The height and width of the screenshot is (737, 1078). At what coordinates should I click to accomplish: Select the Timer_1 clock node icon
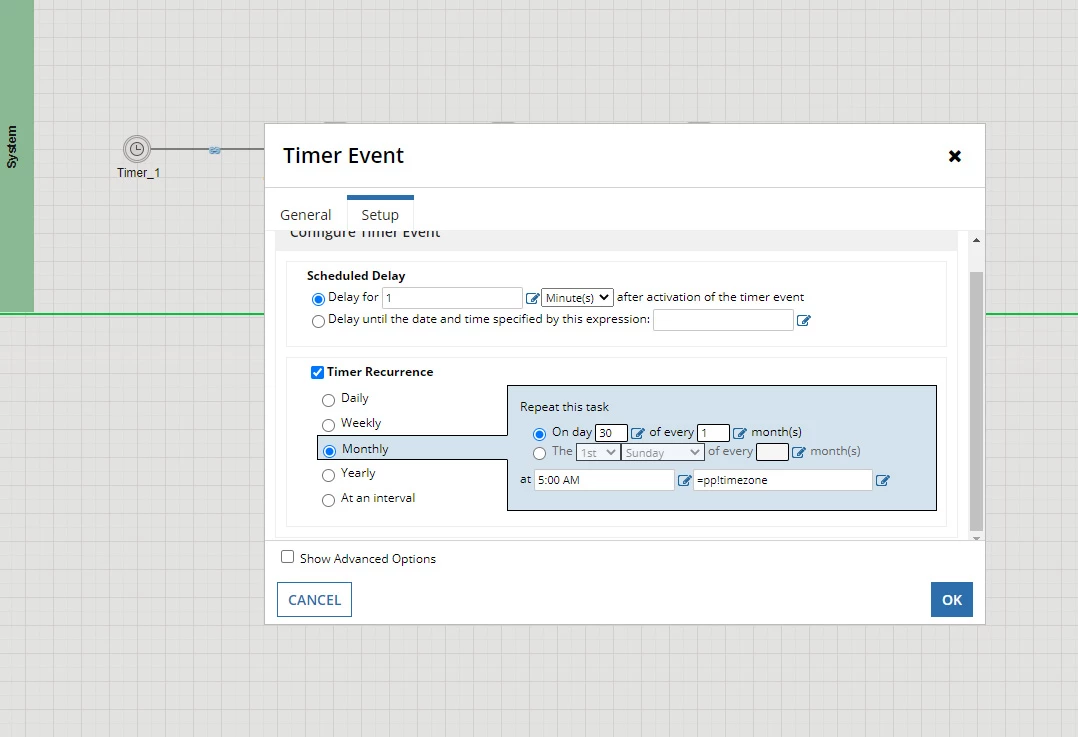tap(137, 148)
